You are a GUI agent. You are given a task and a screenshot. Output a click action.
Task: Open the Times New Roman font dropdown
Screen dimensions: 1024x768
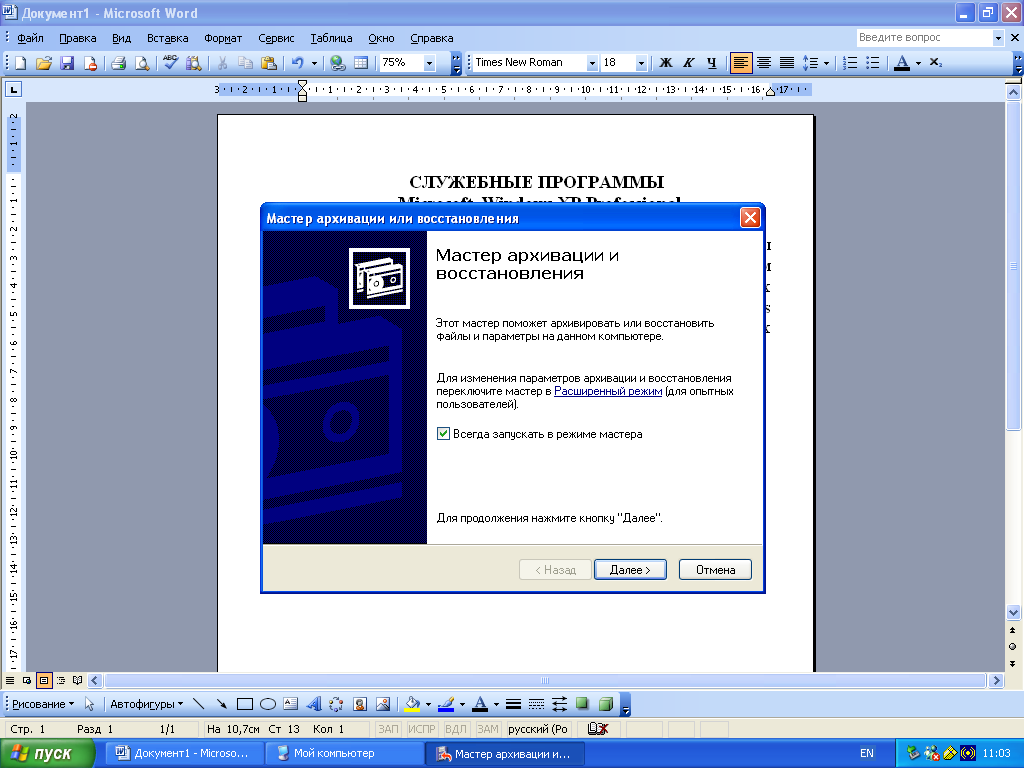592,63
